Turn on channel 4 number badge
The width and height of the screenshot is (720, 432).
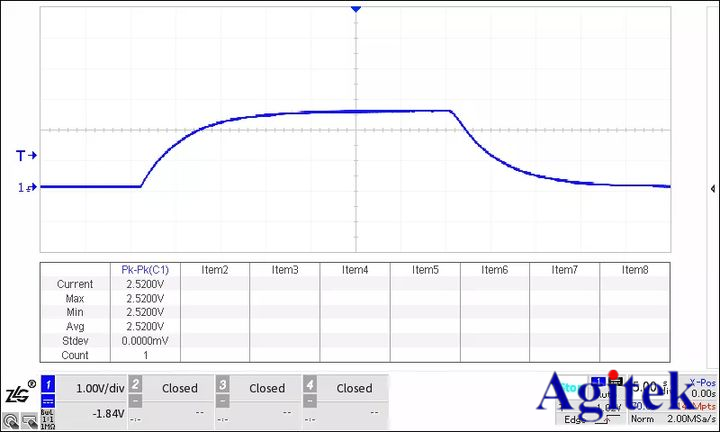pos(311,384)
